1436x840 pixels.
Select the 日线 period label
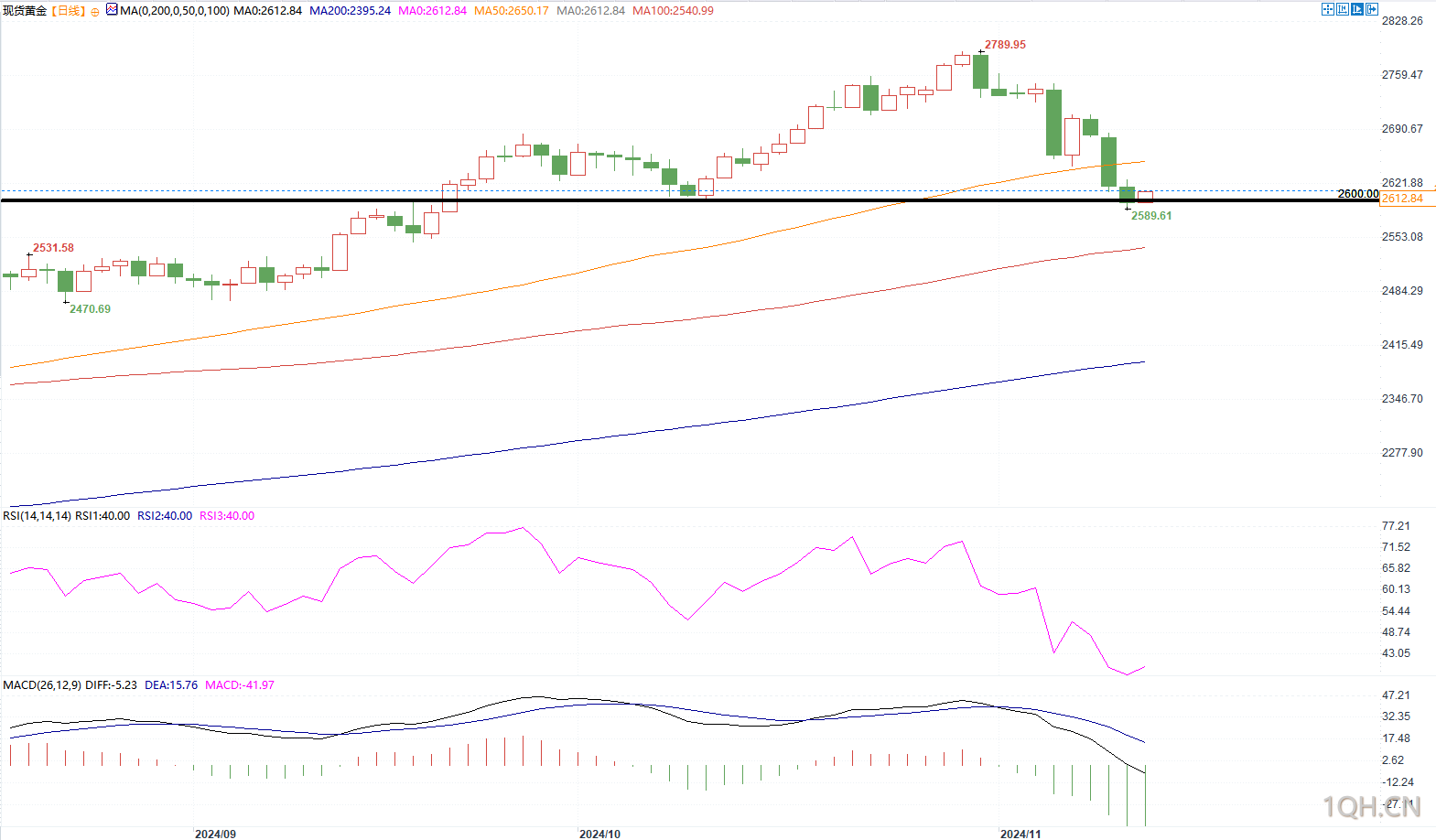69,11
